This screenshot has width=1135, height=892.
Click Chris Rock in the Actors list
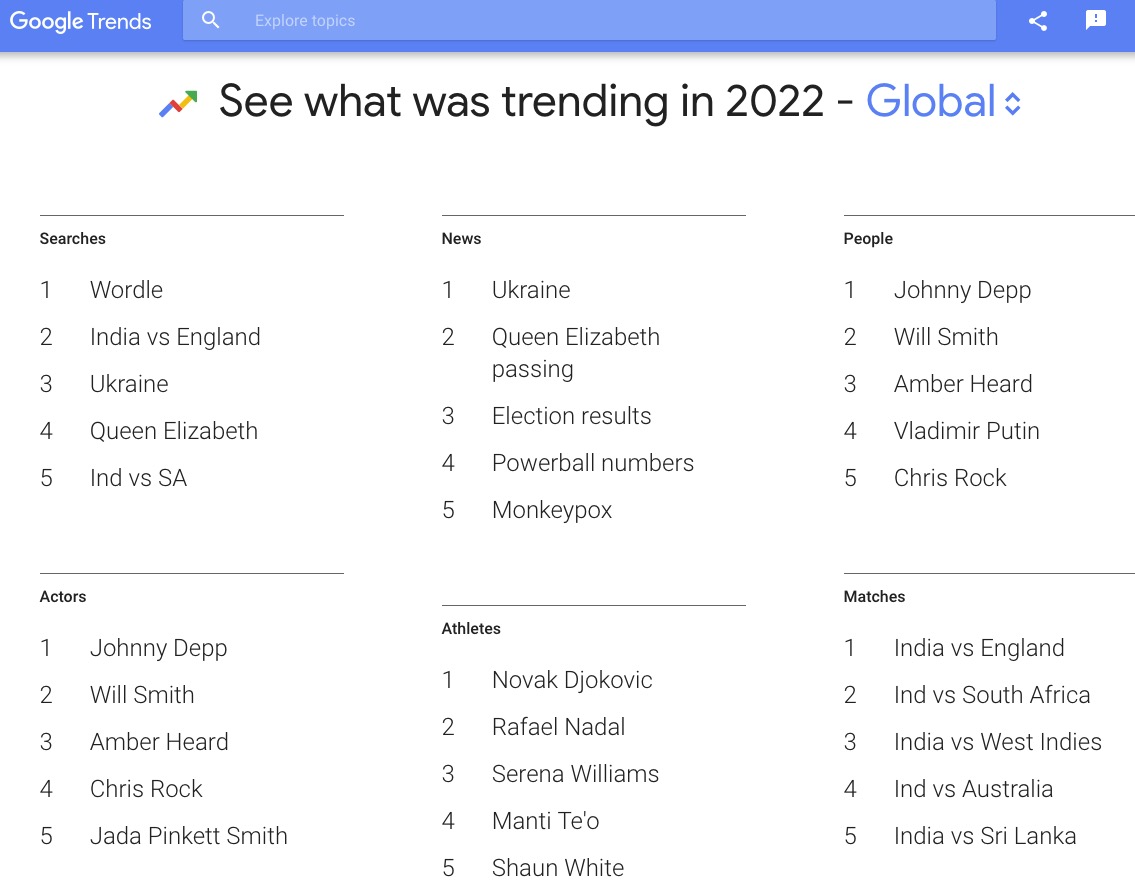(x=146, y=788)
